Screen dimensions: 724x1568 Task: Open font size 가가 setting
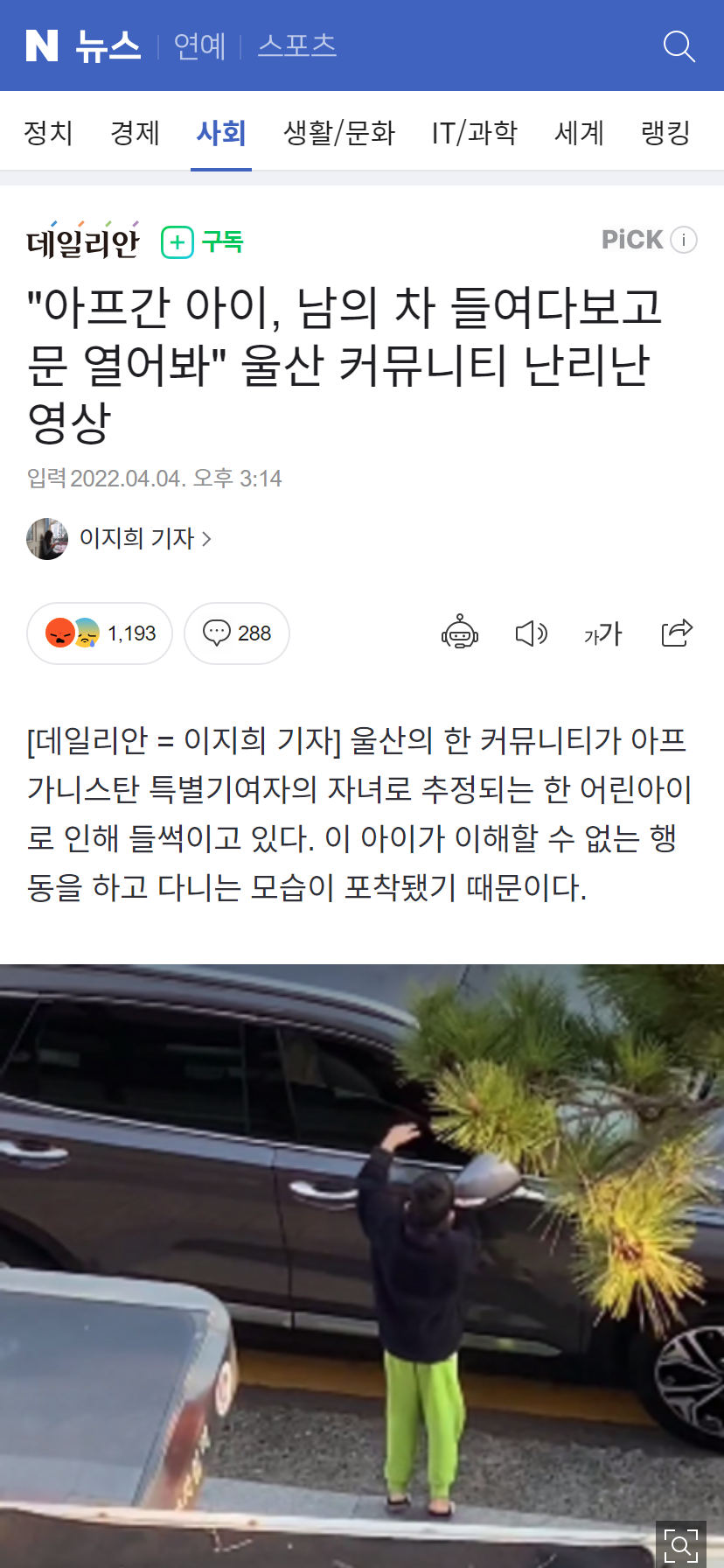pyautogui.click(x=602, y=633)
